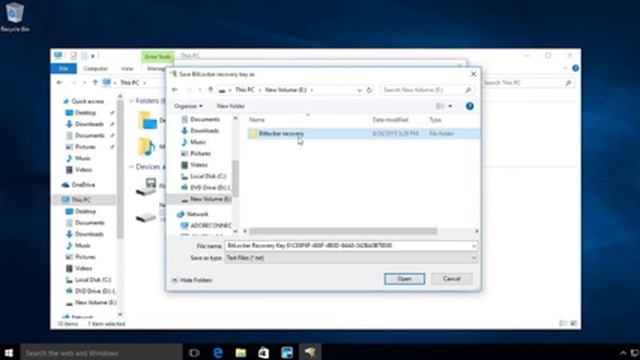Select Downloads in the dialog navigation pane

pos(204,131)
